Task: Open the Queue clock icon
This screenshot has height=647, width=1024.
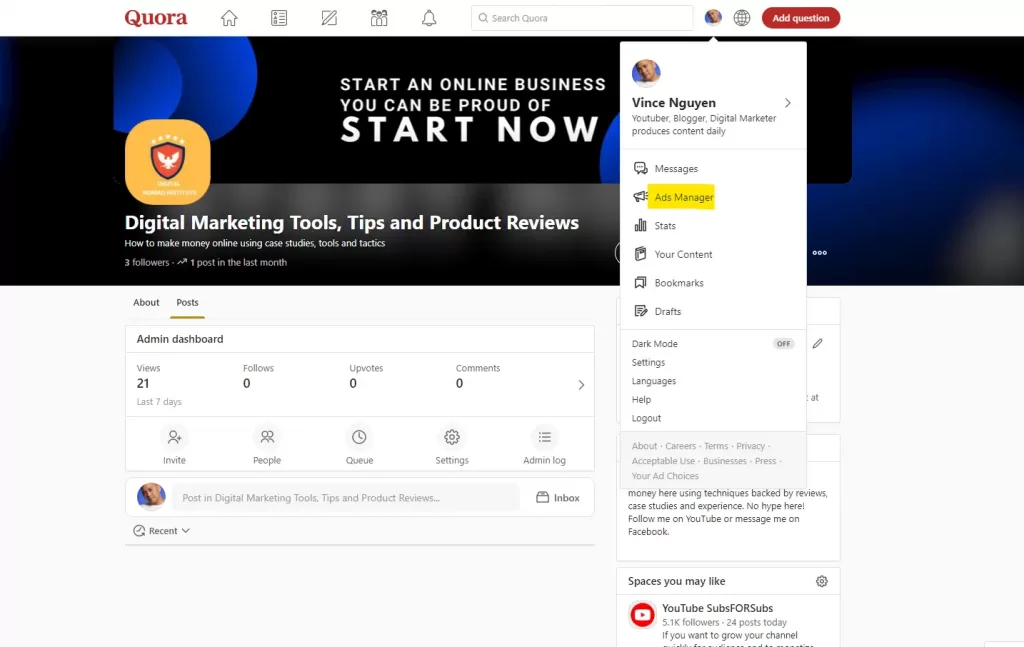Action: [x=359, y=437]
